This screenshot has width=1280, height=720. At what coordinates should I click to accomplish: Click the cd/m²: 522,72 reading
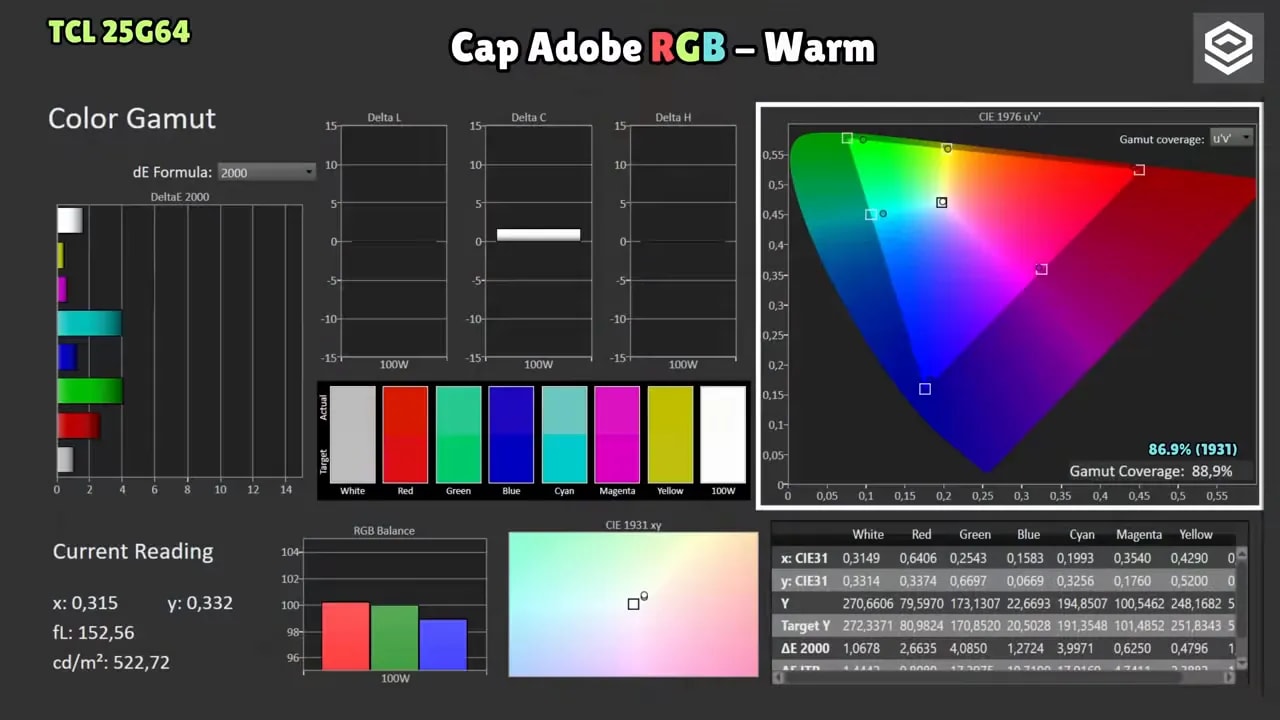tap(111, 662)
